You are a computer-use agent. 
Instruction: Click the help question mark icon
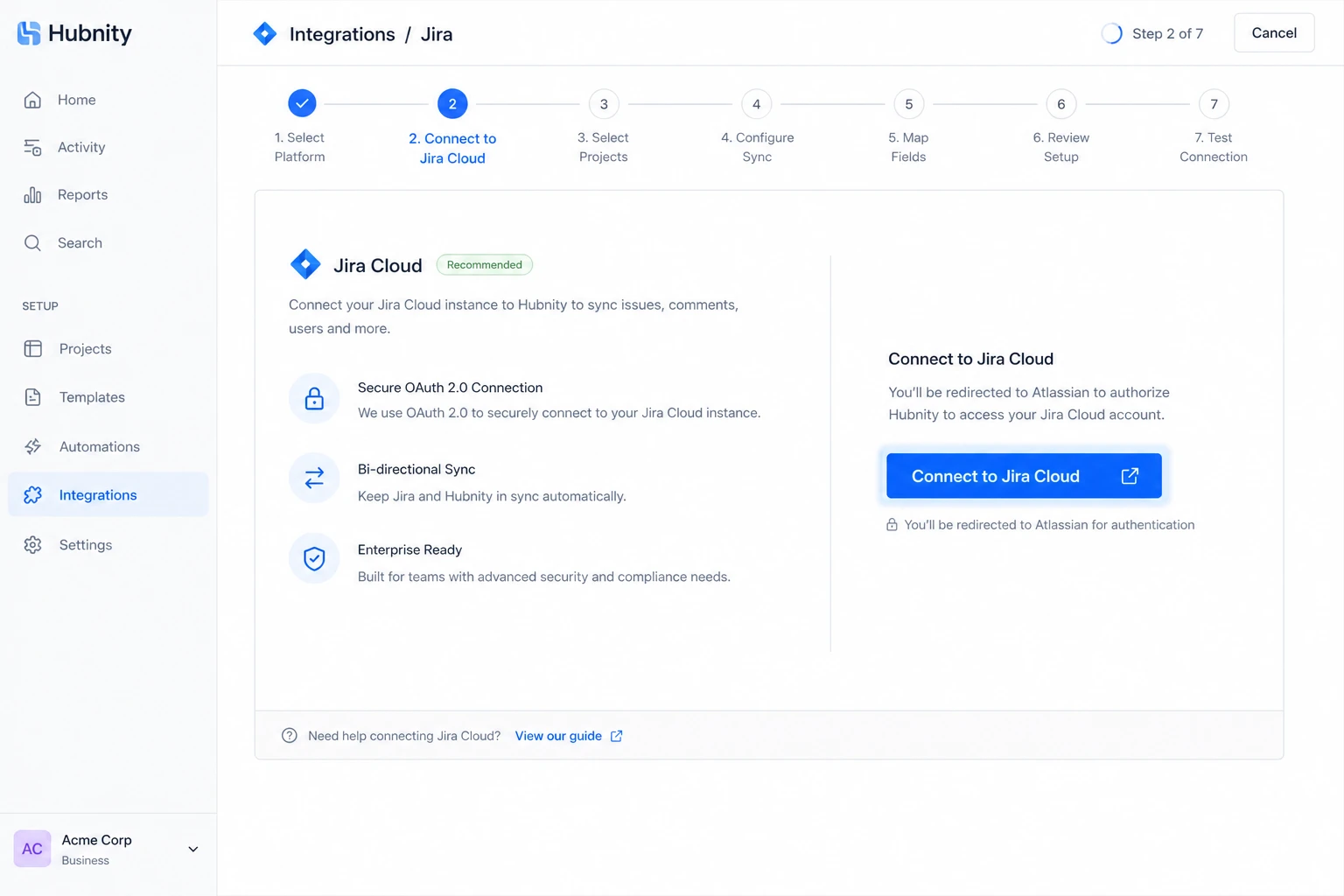pyautogui.click(x=290, y=736)
